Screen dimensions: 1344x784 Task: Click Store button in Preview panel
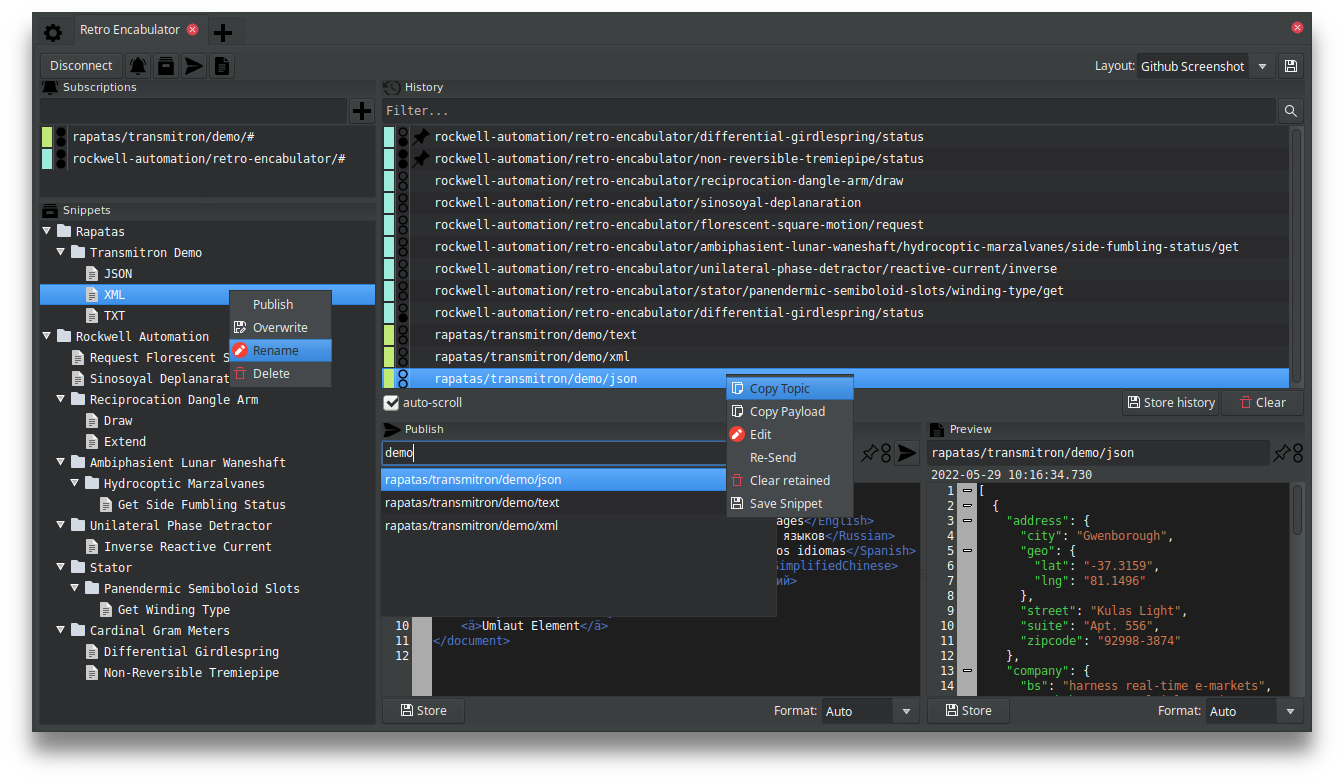pos(968,711)
